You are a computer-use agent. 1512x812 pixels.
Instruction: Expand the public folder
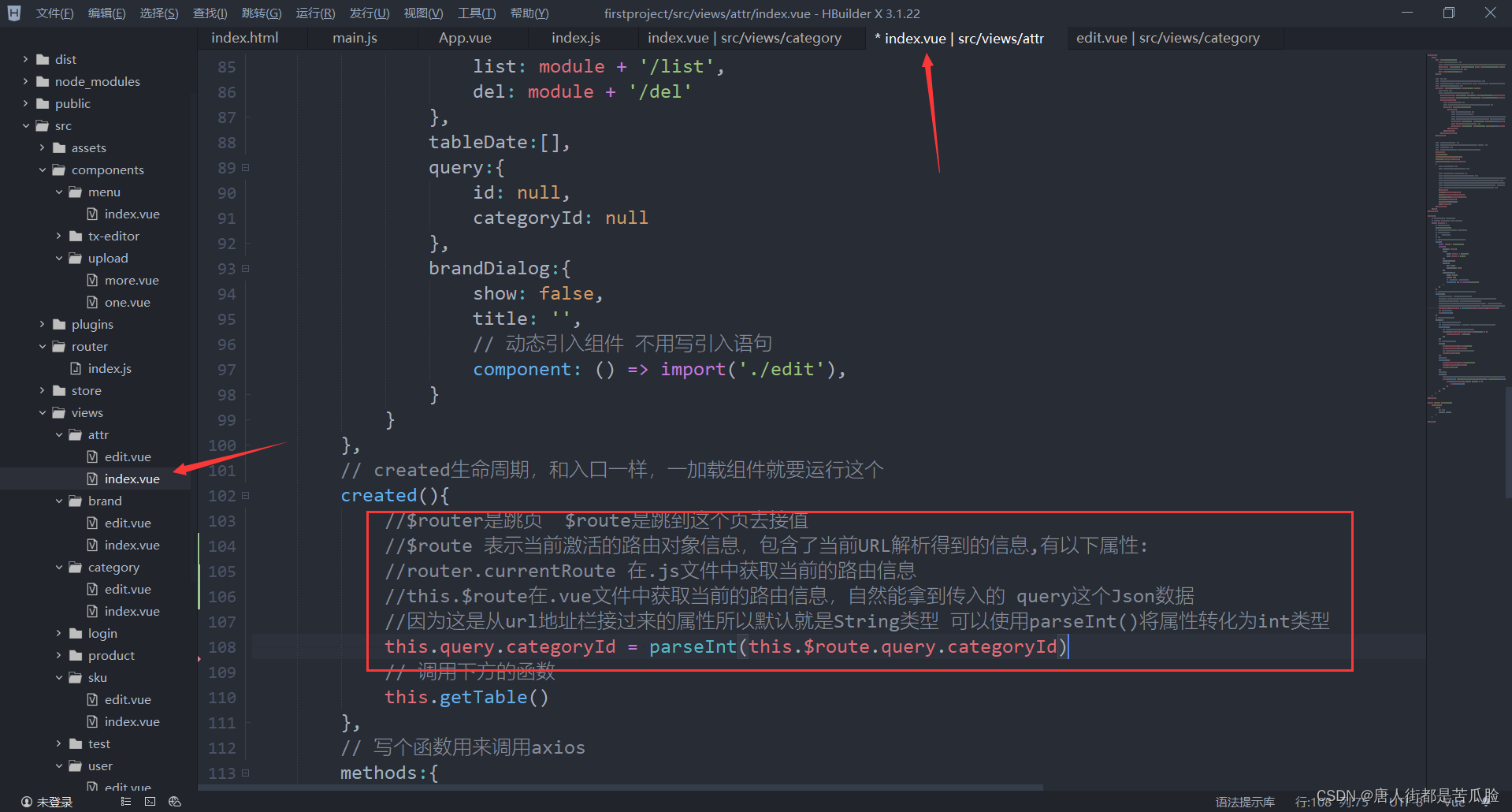click(25, 103)
